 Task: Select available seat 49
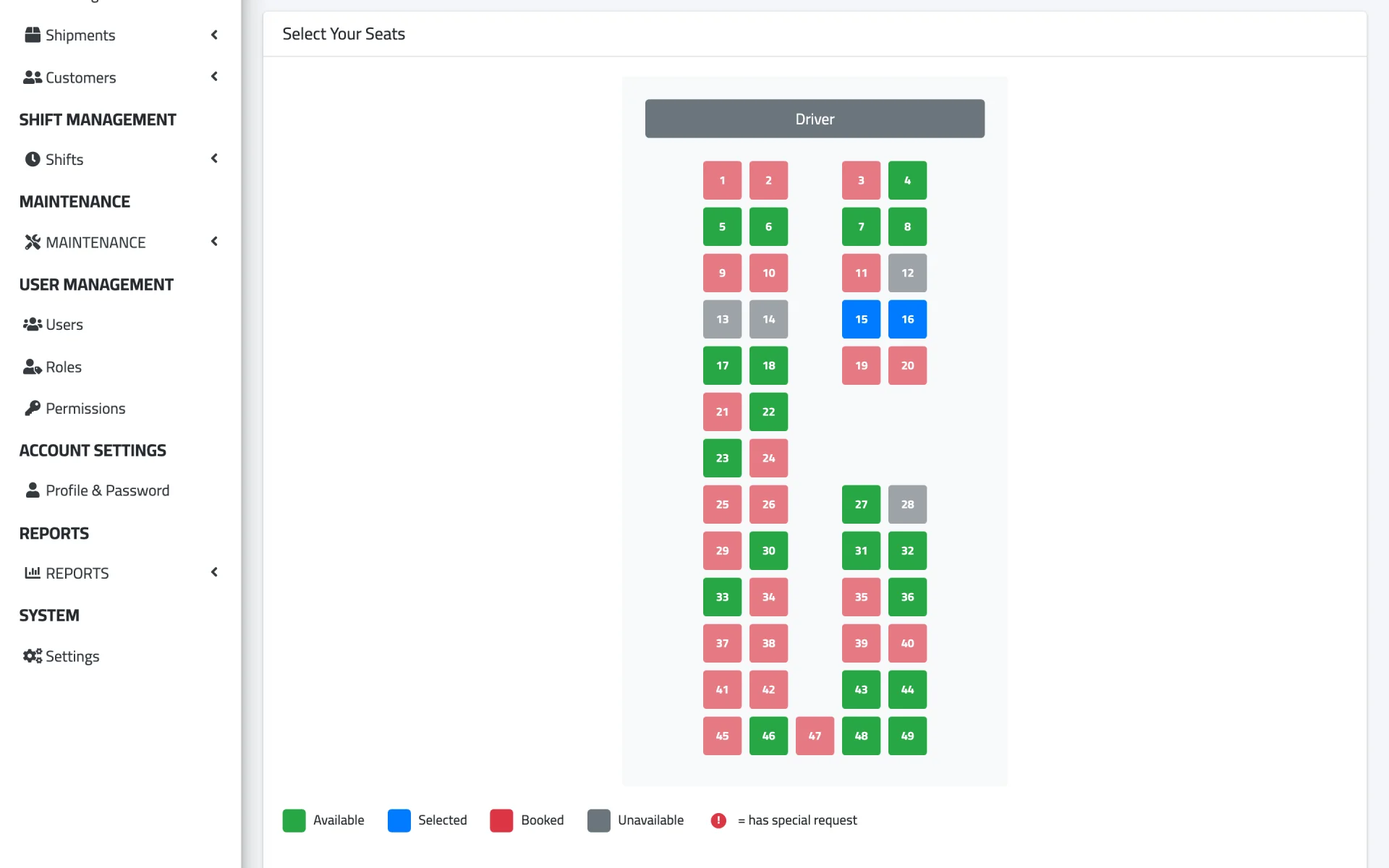pyautogui.click(x=907, y=736)
